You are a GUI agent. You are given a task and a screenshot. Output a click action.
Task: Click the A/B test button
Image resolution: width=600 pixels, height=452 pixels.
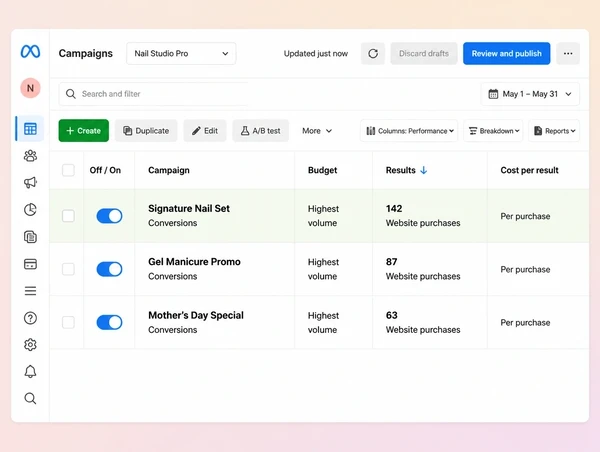tap(261, 131)
